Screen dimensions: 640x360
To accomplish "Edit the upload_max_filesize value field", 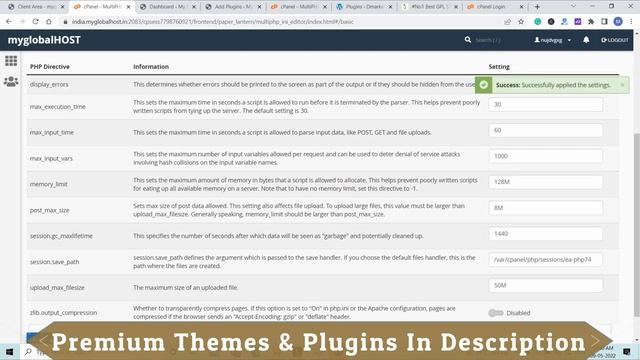I will [546, 285].
